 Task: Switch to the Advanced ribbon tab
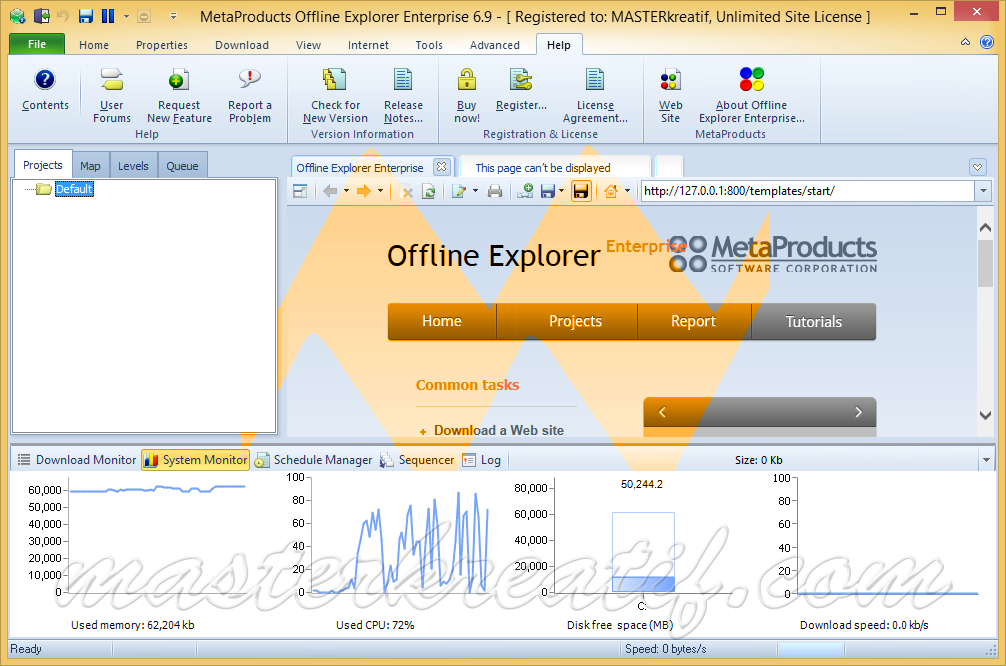click(495, 45)
